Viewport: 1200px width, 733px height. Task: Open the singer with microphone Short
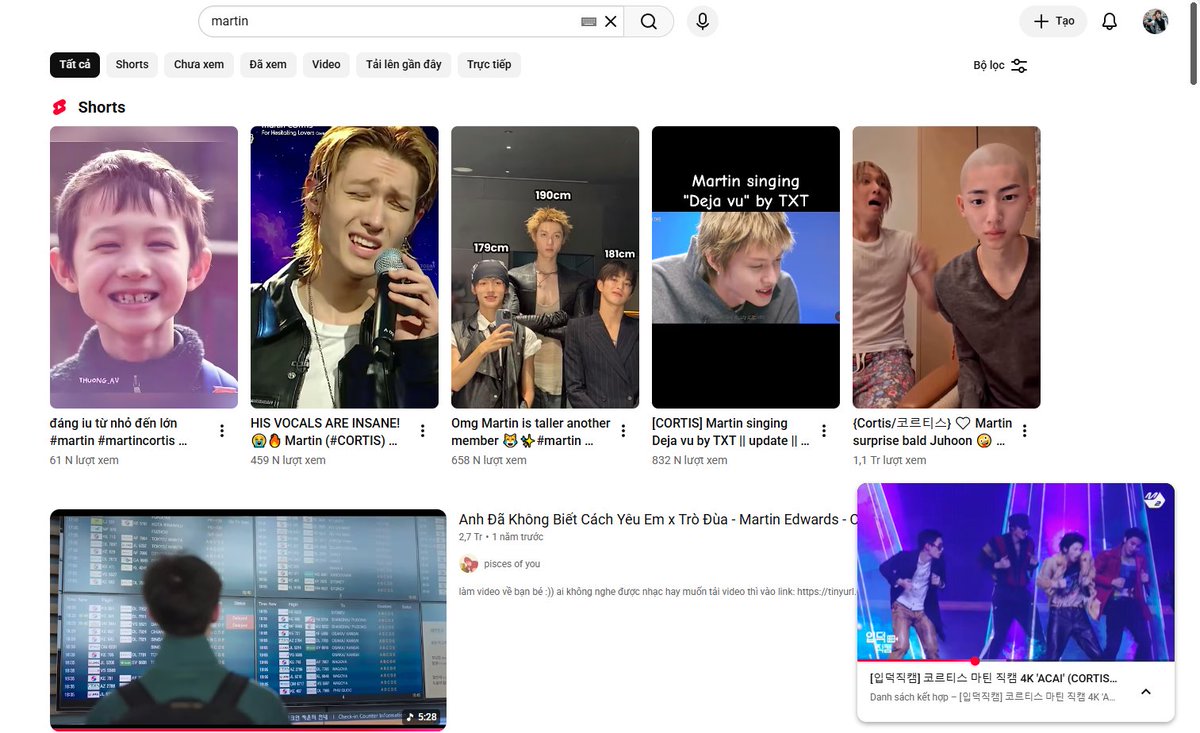point(344,267)
